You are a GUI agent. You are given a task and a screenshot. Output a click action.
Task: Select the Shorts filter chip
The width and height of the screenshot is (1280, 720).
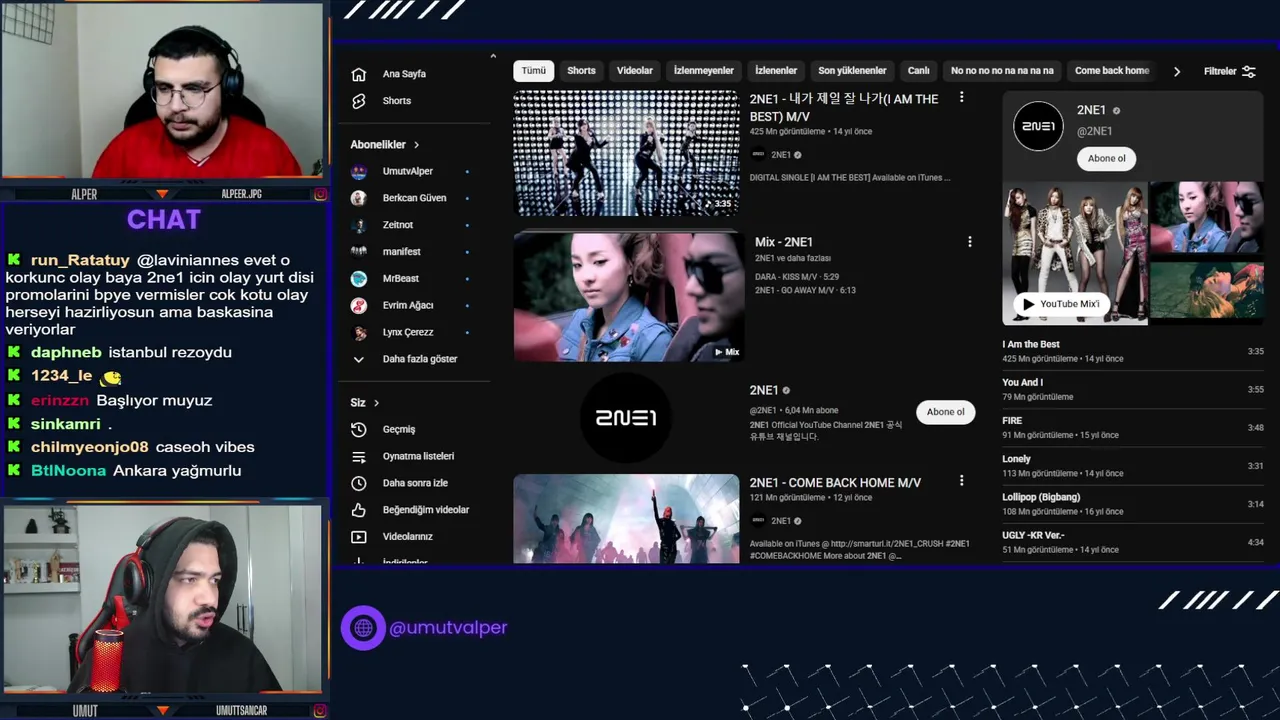click(581, 71)
